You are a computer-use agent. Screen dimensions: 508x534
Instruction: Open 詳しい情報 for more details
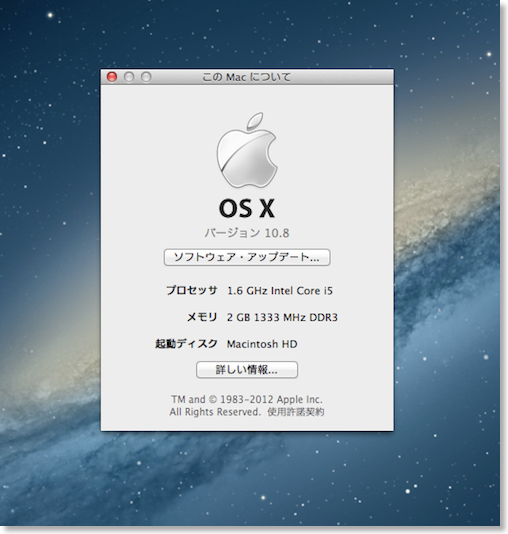pyautogui.click(x=247, y=370)
